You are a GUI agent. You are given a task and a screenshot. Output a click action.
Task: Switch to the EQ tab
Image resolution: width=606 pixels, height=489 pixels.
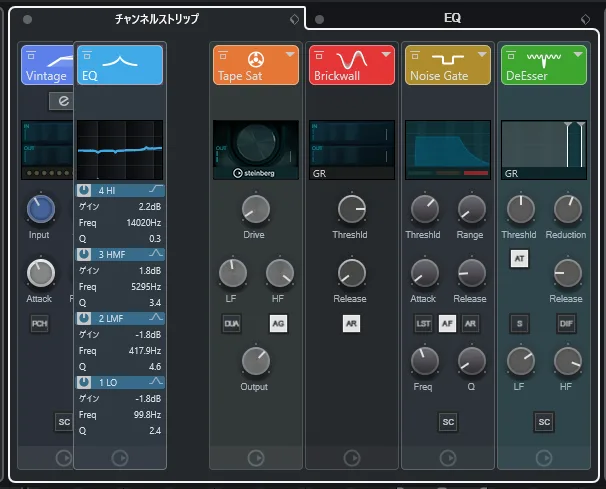(x=452, y=18)
